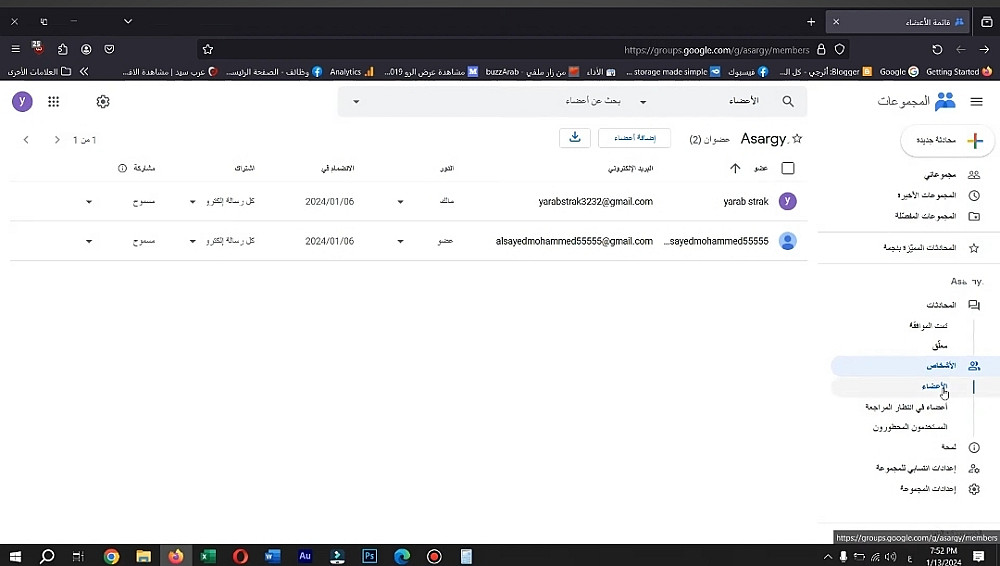Image resolution: width=1000 pixels, height=566 pixels.
Task: Click the tracking protection shield icon
Action: tap(840, 49)
